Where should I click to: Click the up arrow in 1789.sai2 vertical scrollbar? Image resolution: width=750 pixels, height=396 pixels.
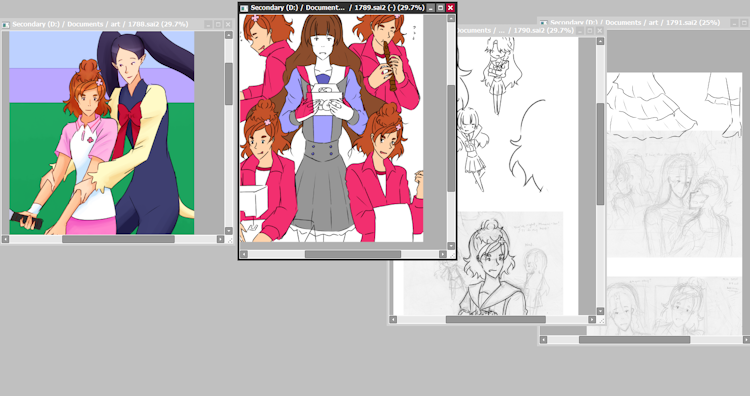click(x=451, y=18)
